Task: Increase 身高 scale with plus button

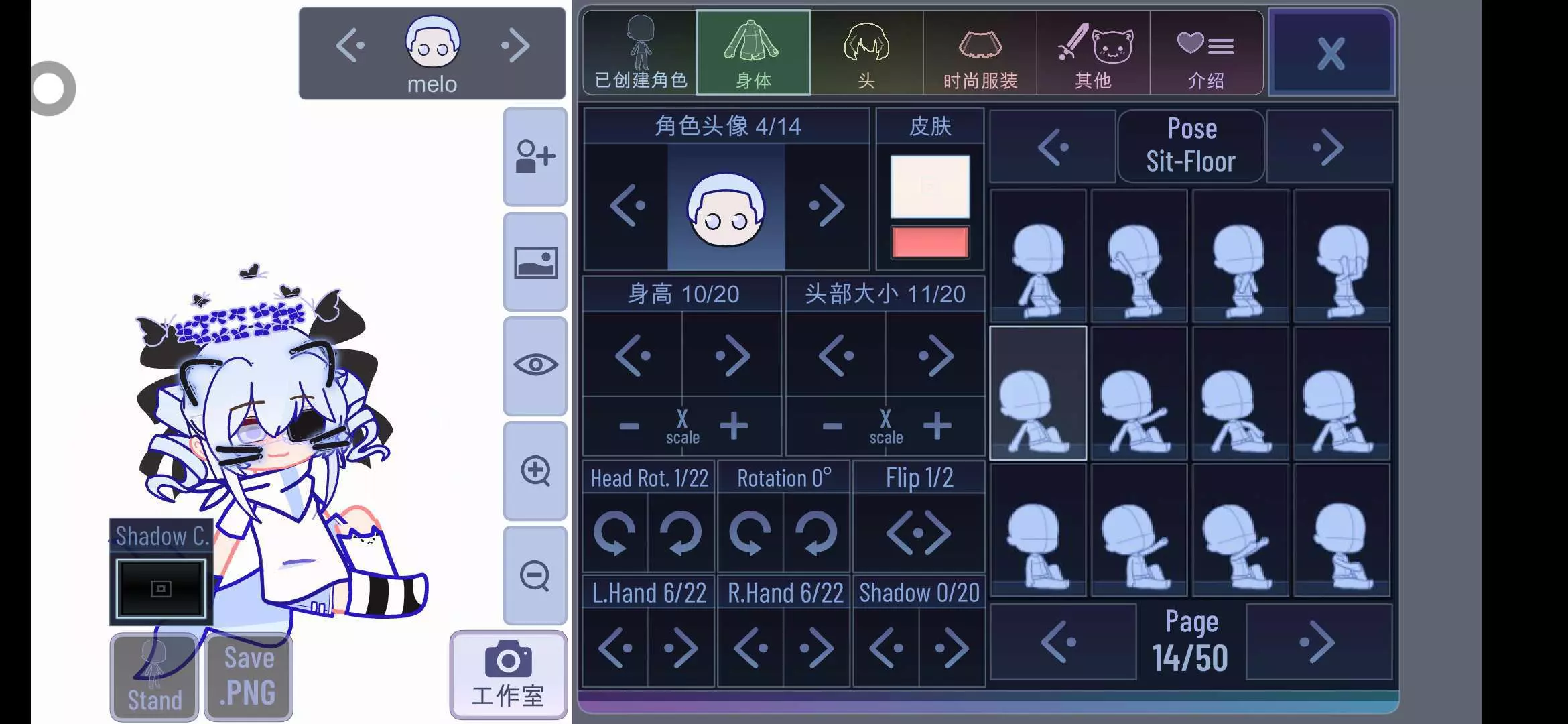Action: pyautogui.click(x=734, y=426)
